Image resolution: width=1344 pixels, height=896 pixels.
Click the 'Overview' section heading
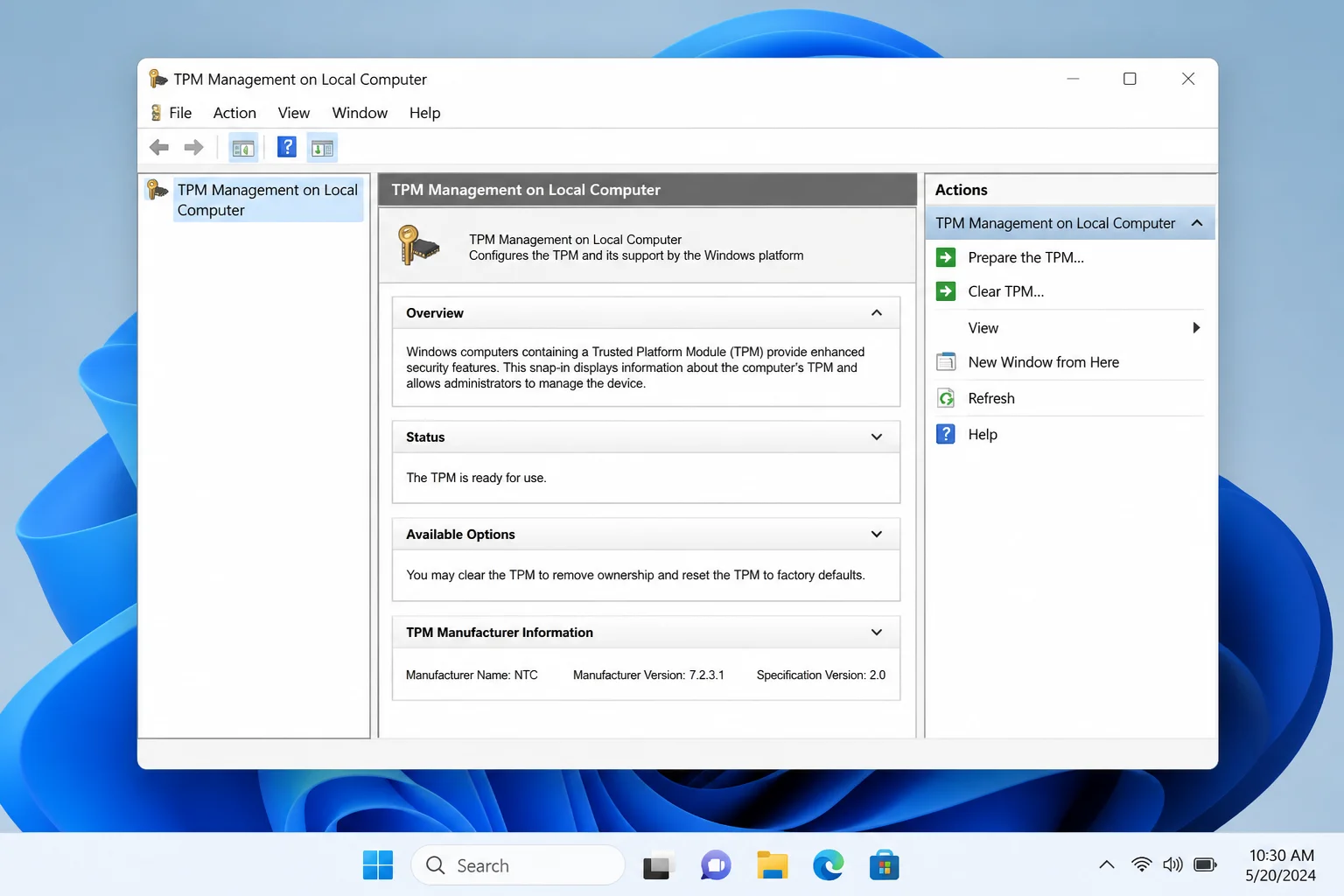point(435,313)
